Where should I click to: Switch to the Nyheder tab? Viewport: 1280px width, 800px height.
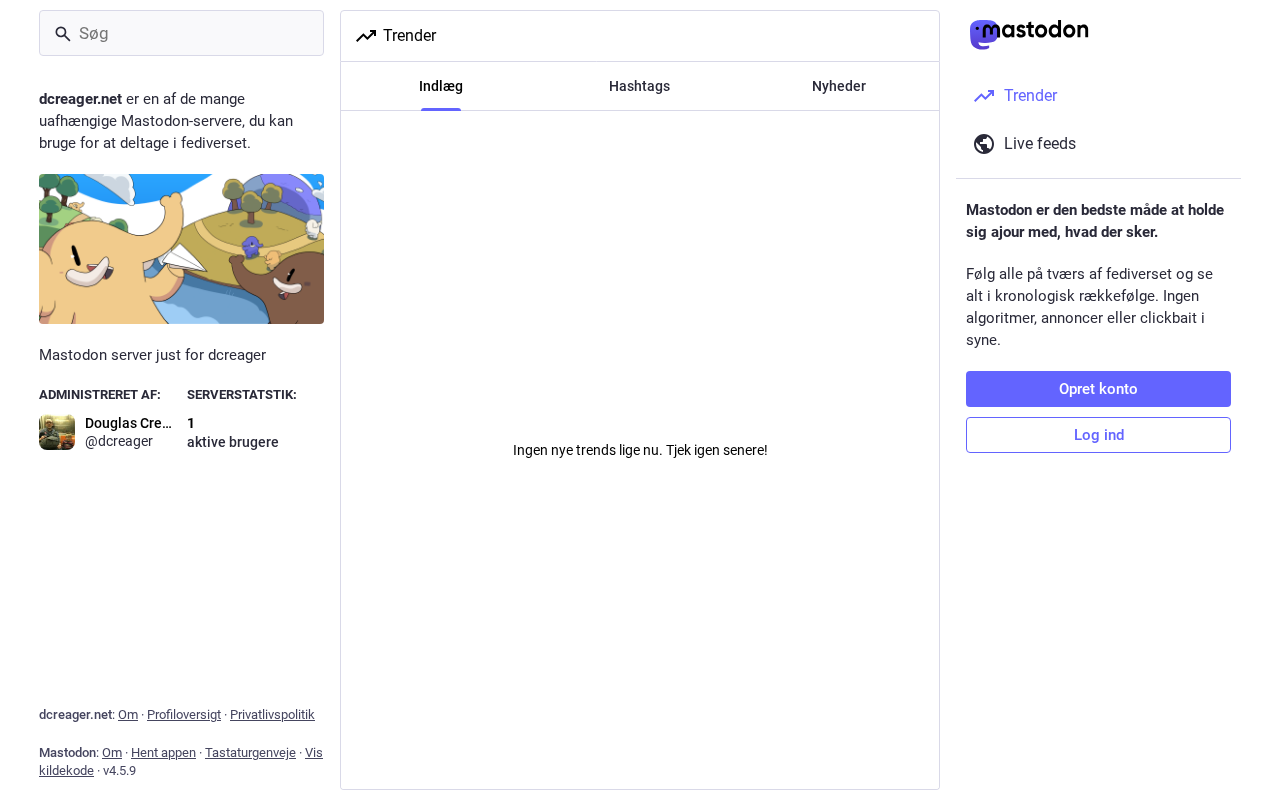pyautogui.click(x=839, y=86)
